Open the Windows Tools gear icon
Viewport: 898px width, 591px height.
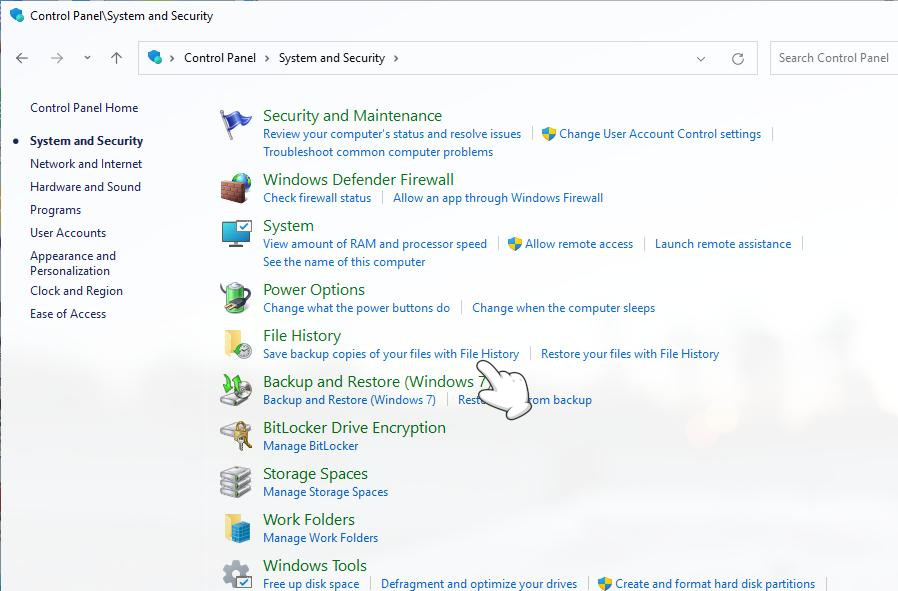236,574
